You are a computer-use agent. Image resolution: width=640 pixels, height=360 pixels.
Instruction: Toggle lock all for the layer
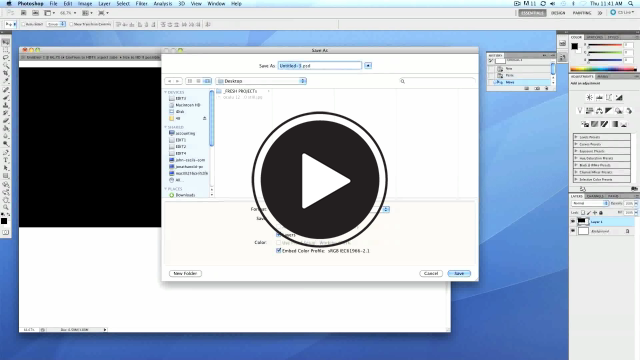pos(601,213)
